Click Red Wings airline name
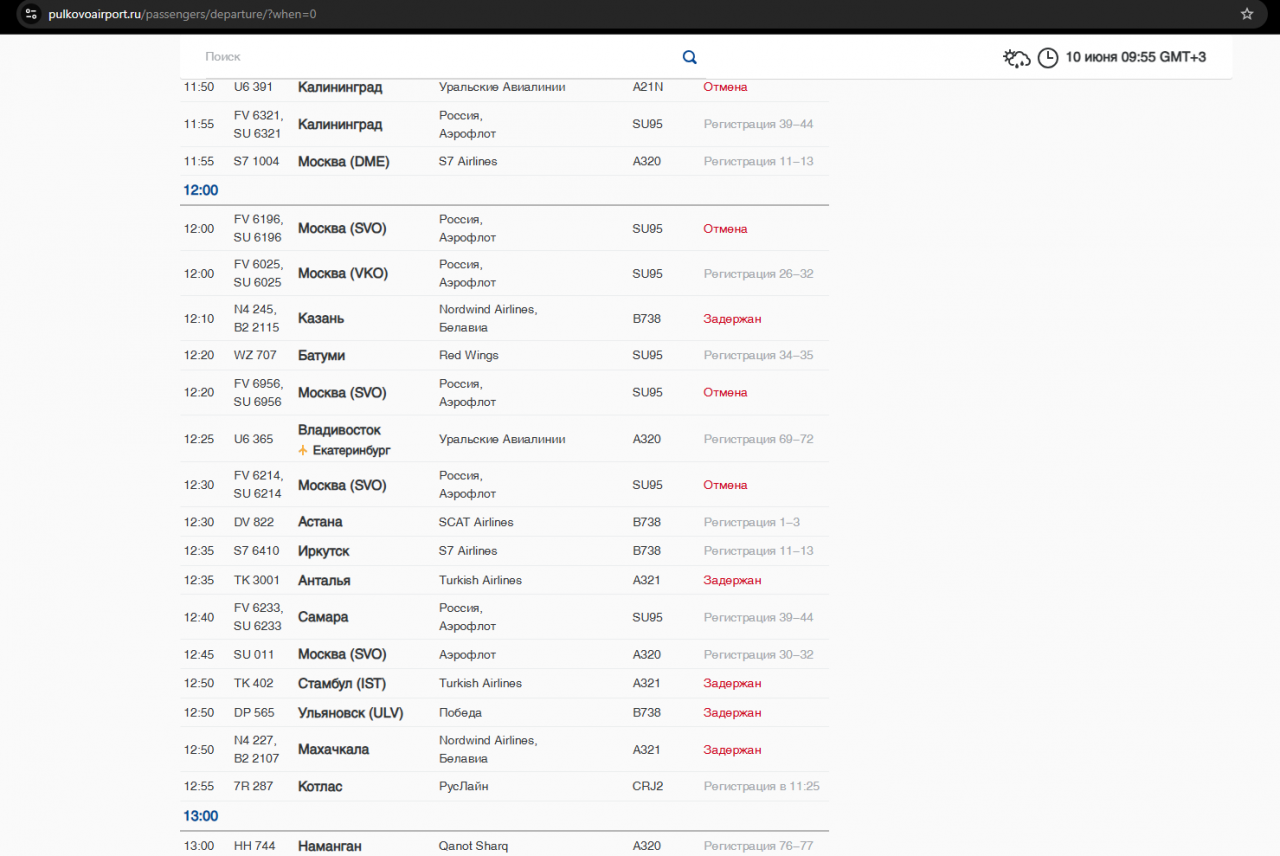The width and height of the screenshot is (1280, 856). pos(469,355)
